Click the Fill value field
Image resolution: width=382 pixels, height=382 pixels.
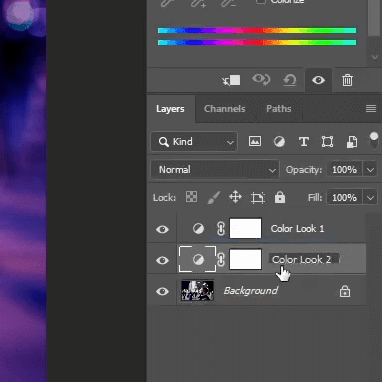(x=344, y=198)
